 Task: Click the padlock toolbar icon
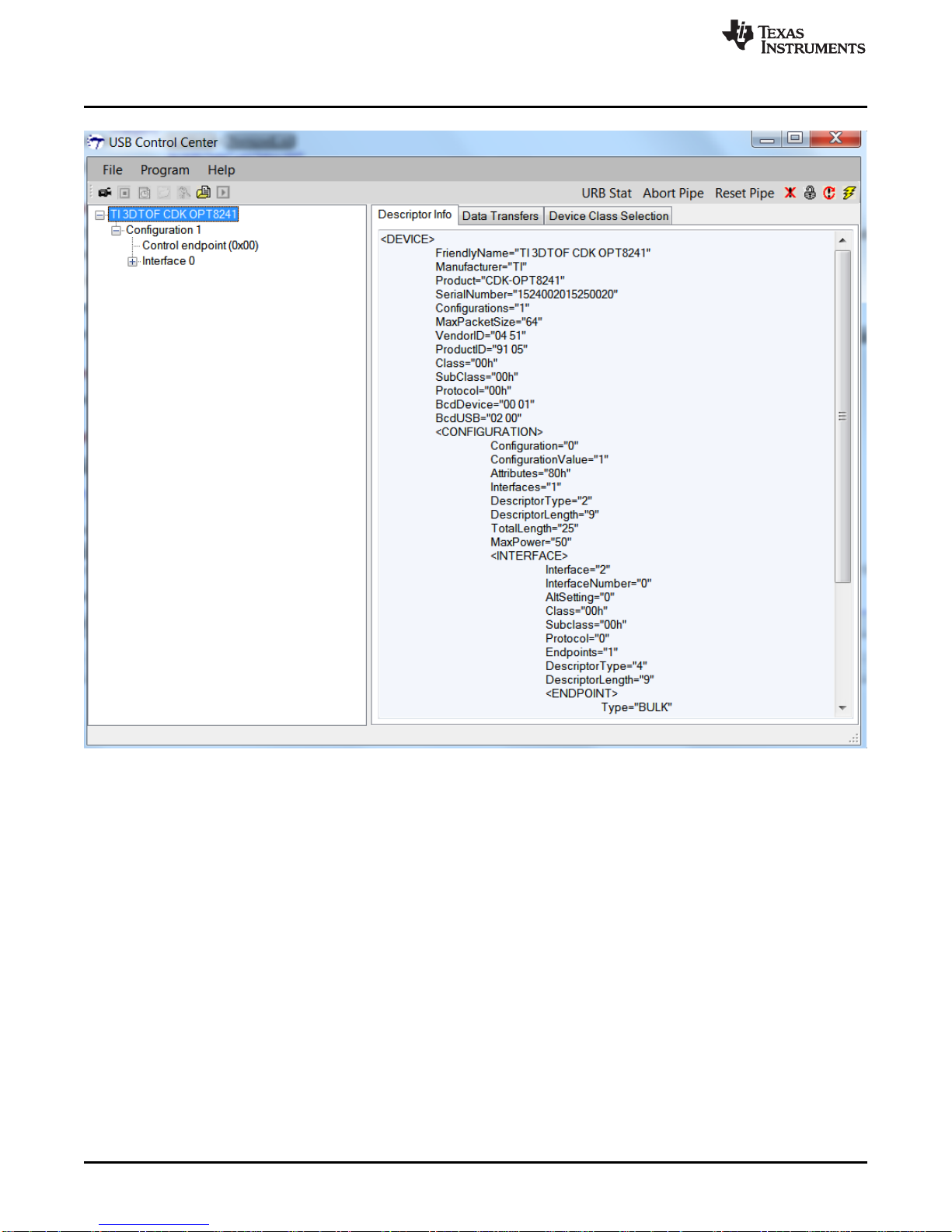tap(810, 193)
